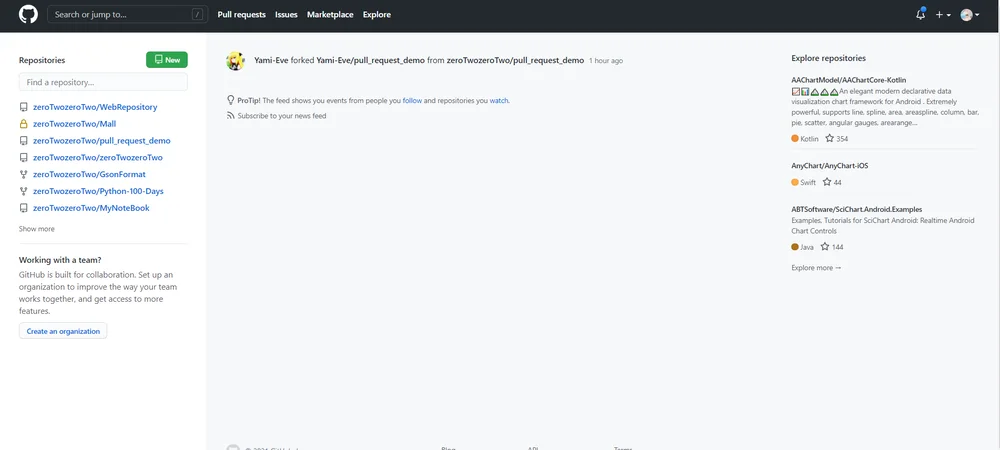Select repo icon beside pull_request_demo in sidebar
The height and width of the screenshot is (450, 1000).
coord(24,140)
